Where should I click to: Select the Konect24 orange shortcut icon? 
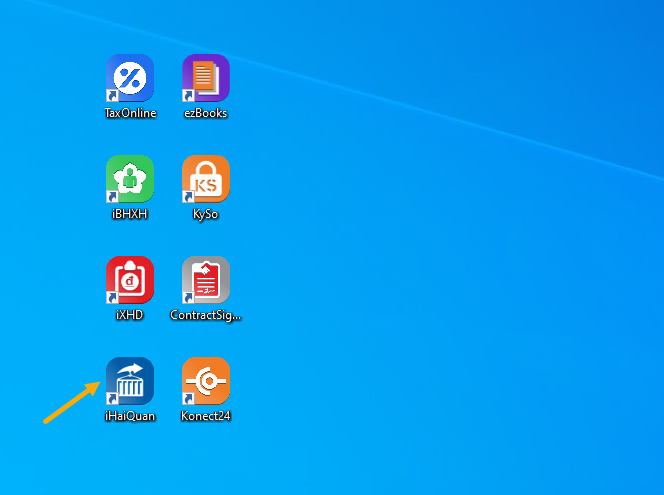click(206, 381)
